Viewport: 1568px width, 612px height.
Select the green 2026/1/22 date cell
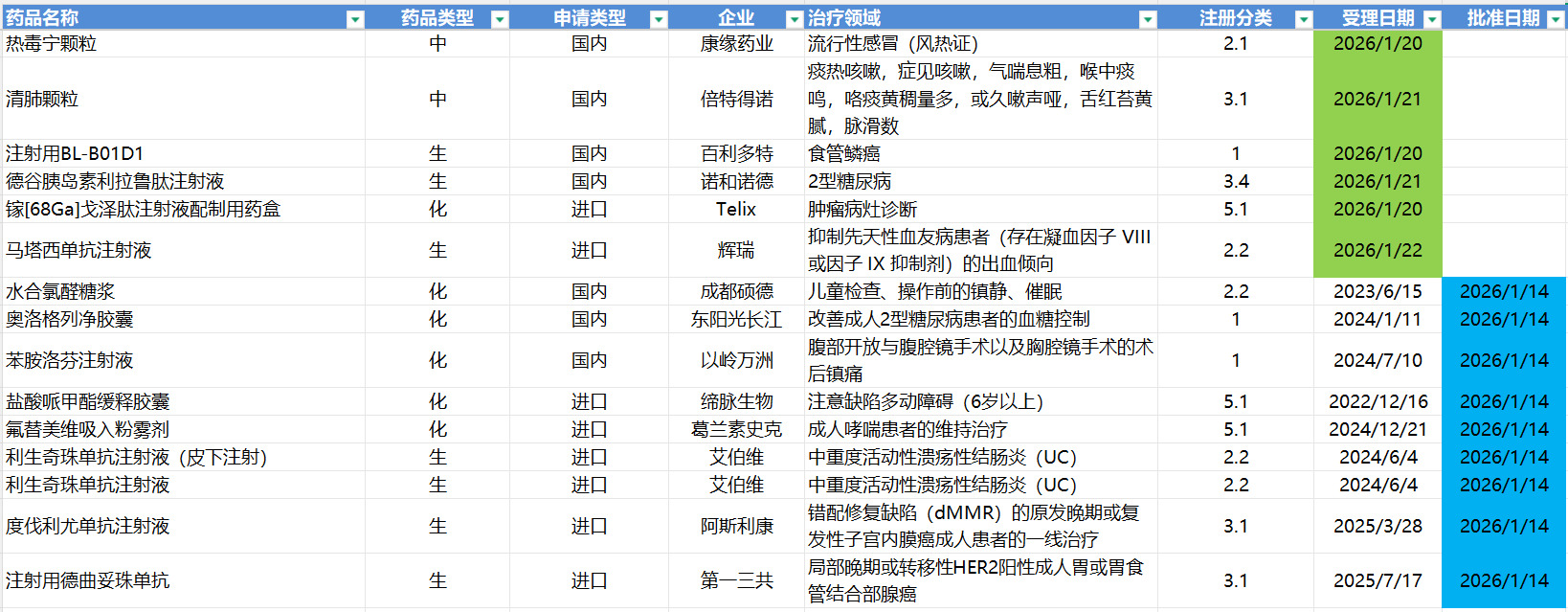pos(1378,251)
